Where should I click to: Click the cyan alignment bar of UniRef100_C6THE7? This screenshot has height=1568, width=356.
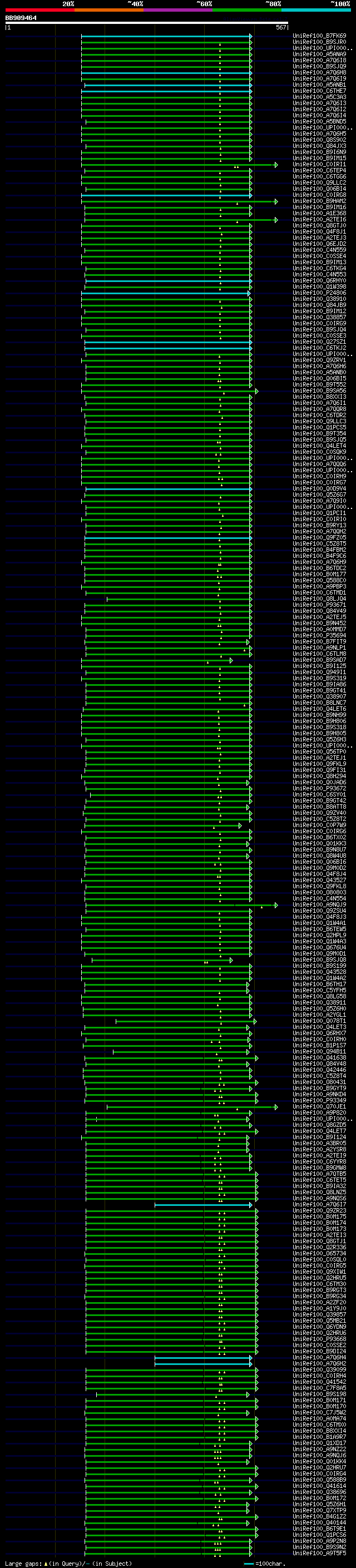[x=168, y=91]
